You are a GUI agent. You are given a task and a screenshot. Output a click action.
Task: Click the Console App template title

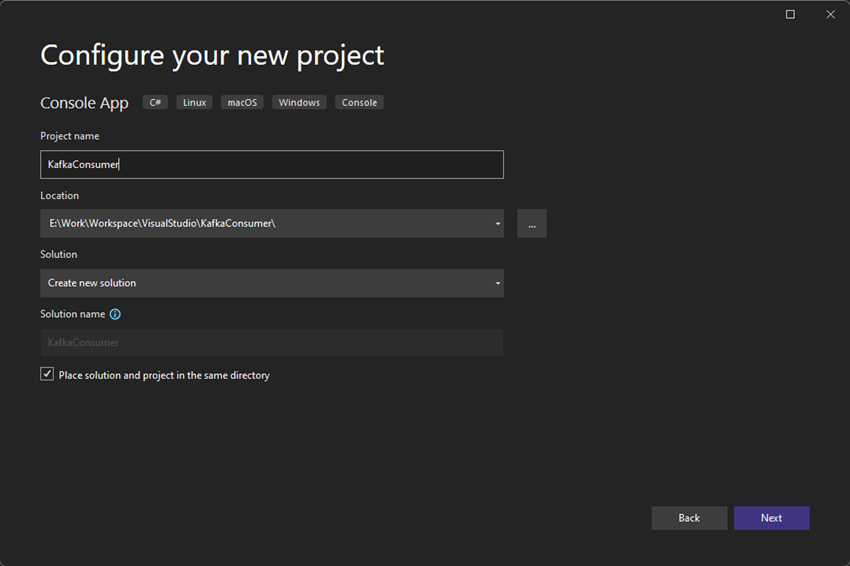tap(84, 103)
